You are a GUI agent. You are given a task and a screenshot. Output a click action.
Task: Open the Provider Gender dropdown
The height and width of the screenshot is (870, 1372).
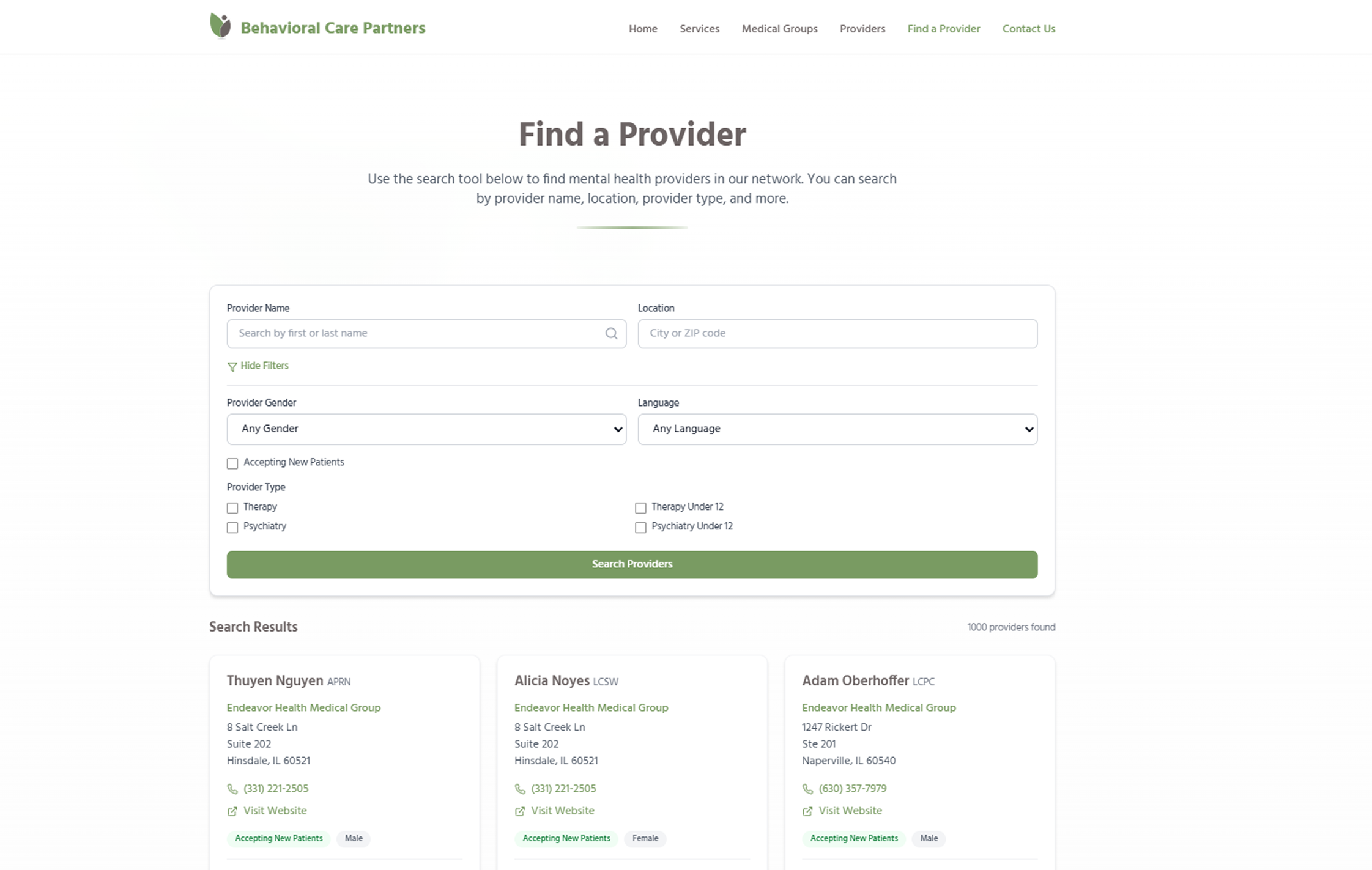(x=426, y=429)
